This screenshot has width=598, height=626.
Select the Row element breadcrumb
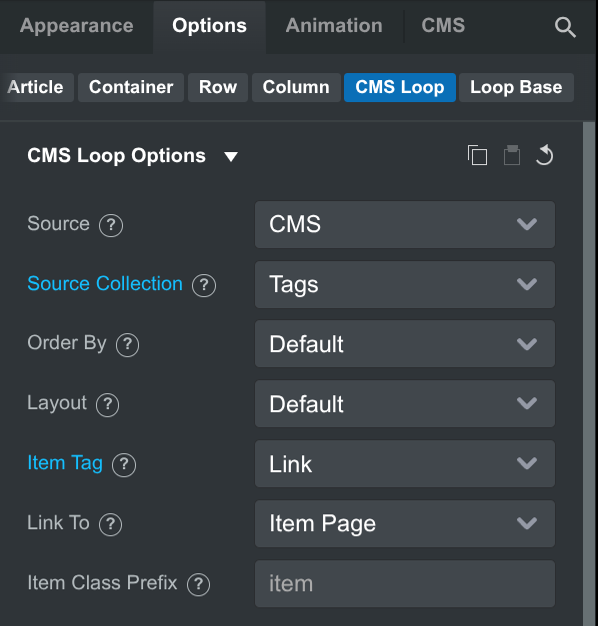[x=218, y=87]
